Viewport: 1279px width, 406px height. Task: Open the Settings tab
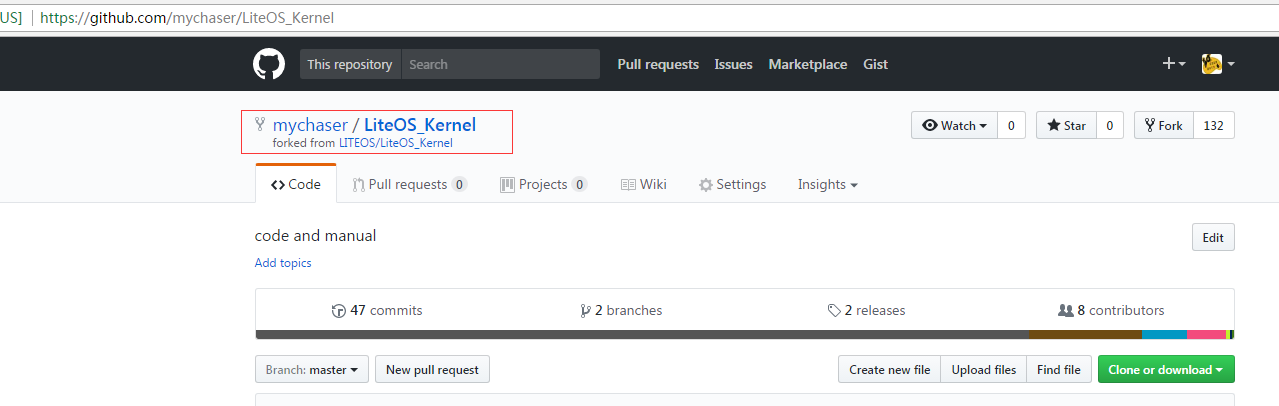(x=732, y=185)
